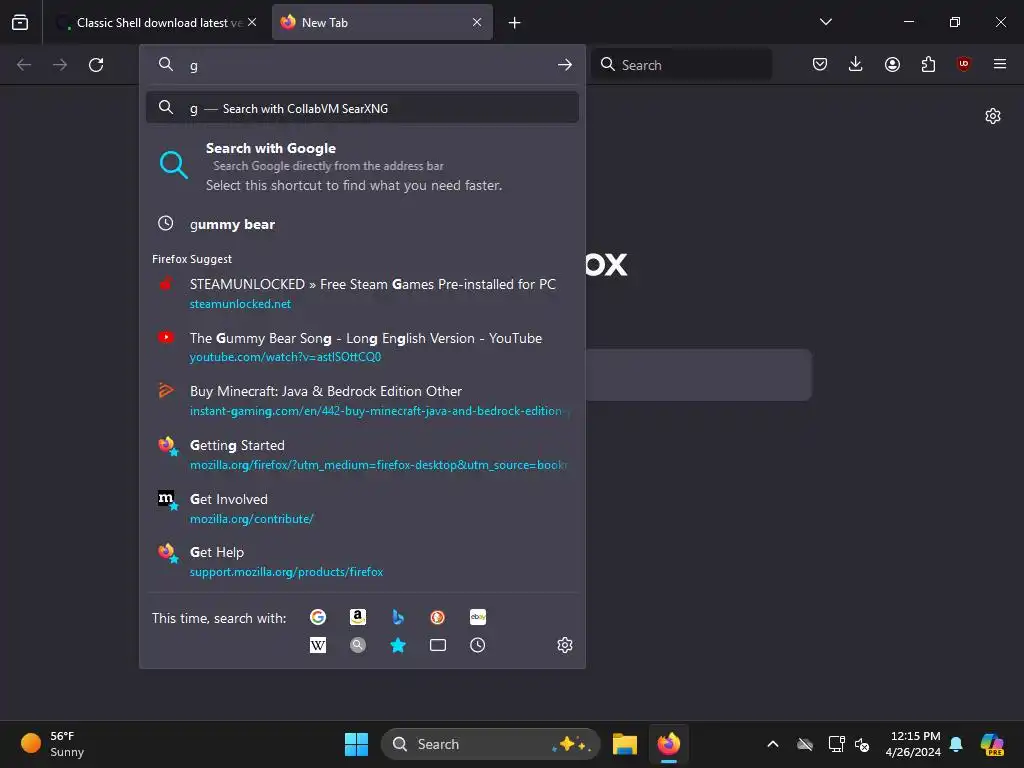Select the New Tab tab
This screenshot has width=1024, height=768.
(382, 22)
